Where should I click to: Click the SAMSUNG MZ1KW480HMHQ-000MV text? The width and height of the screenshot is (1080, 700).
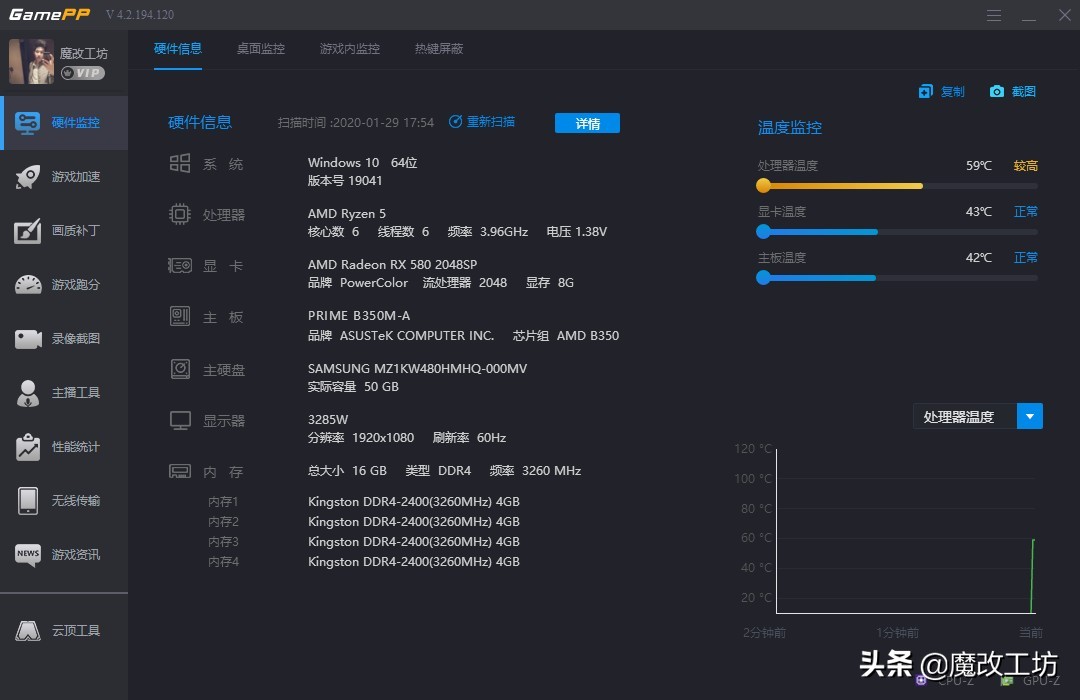pos(417,369)
